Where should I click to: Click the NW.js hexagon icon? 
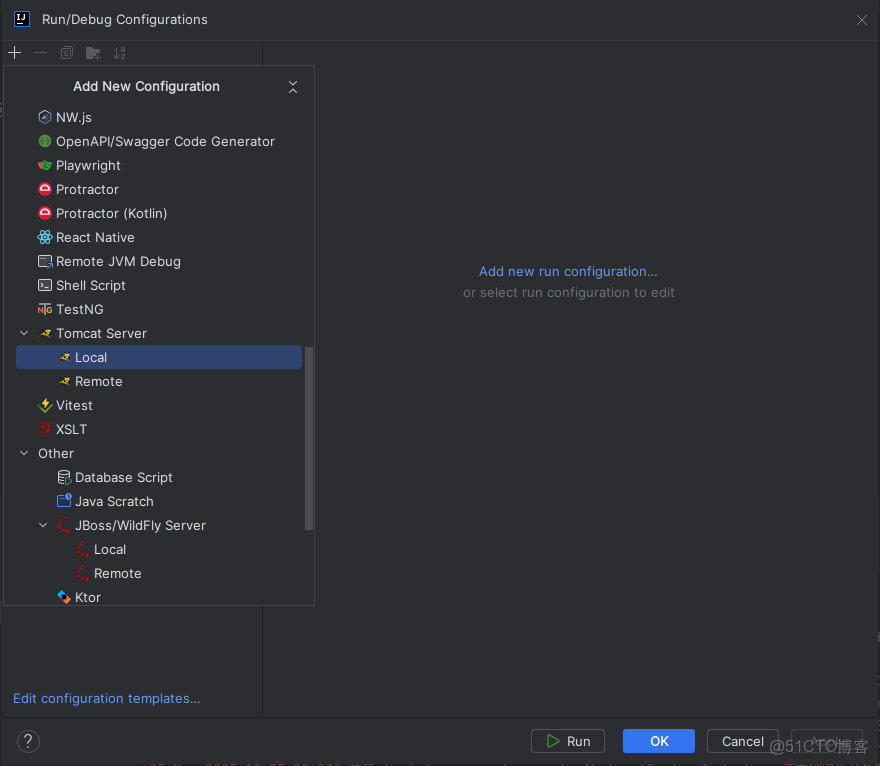pos(45,117)
